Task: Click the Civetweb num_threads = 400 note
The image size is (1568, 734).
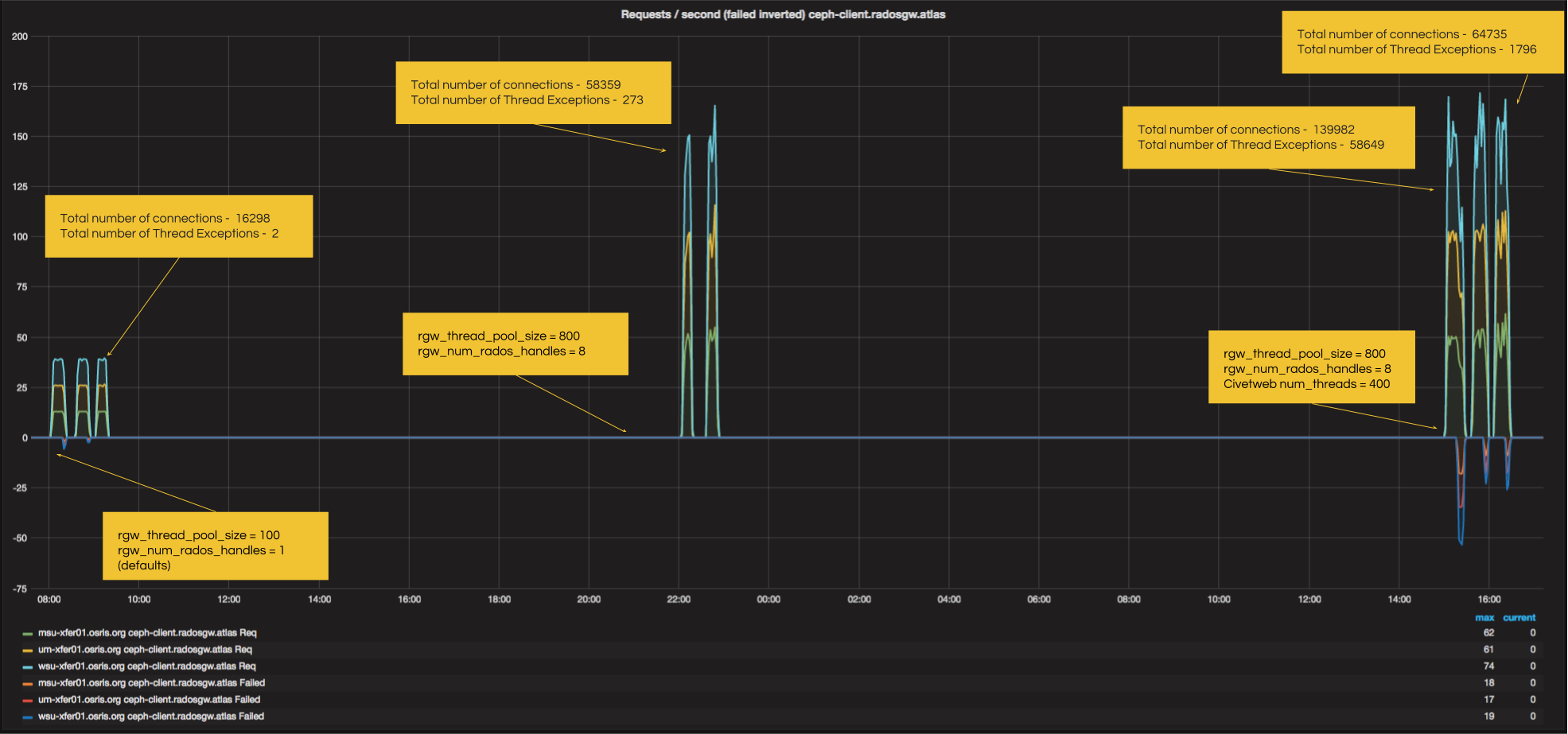Action: tap(1311, 367)
